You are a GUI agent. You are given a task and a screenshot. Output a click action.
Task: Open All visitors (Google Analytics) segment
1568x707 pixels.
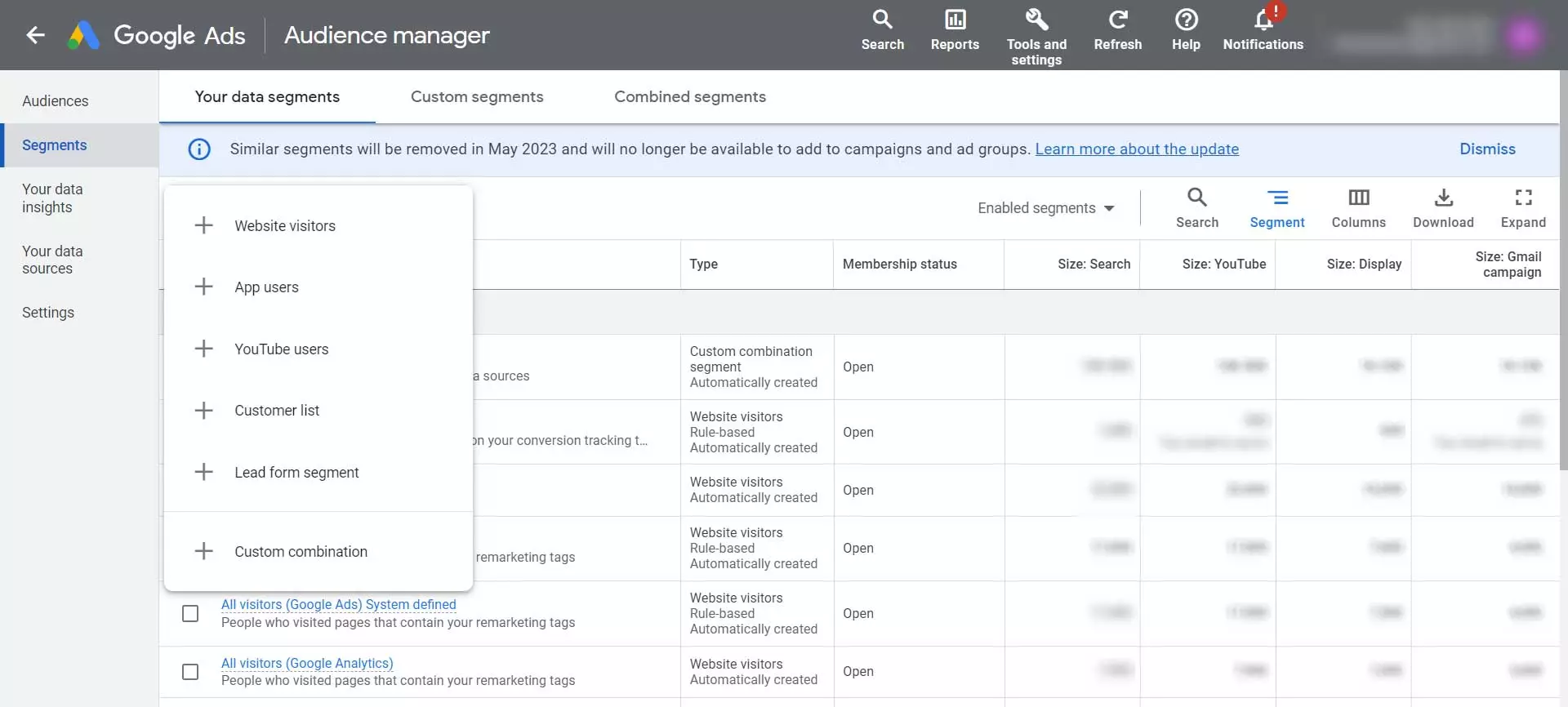307,663
